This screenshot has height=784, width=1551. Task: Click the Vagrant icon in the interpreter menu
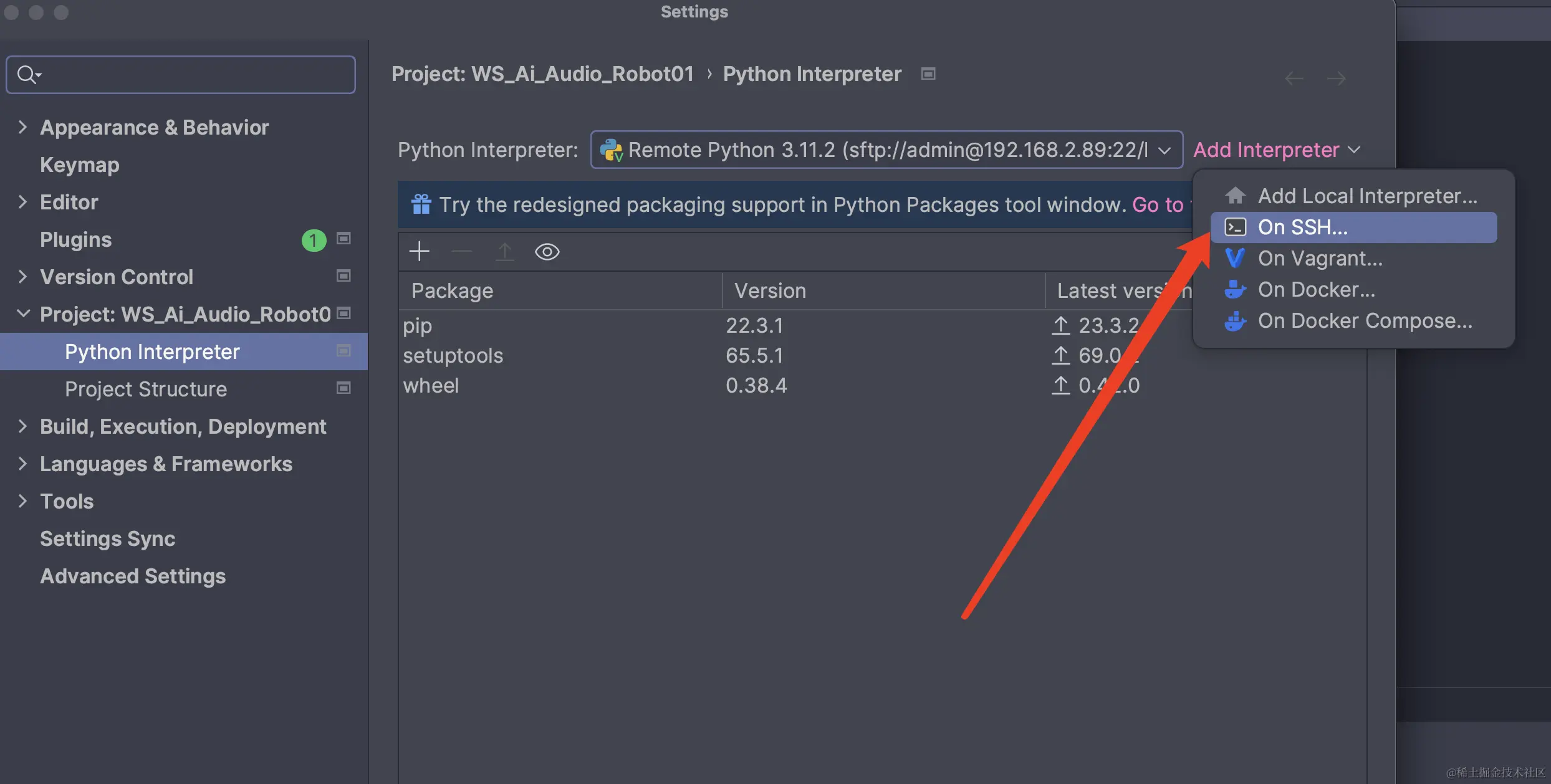pyautogui.click(x=1235, y=258)
